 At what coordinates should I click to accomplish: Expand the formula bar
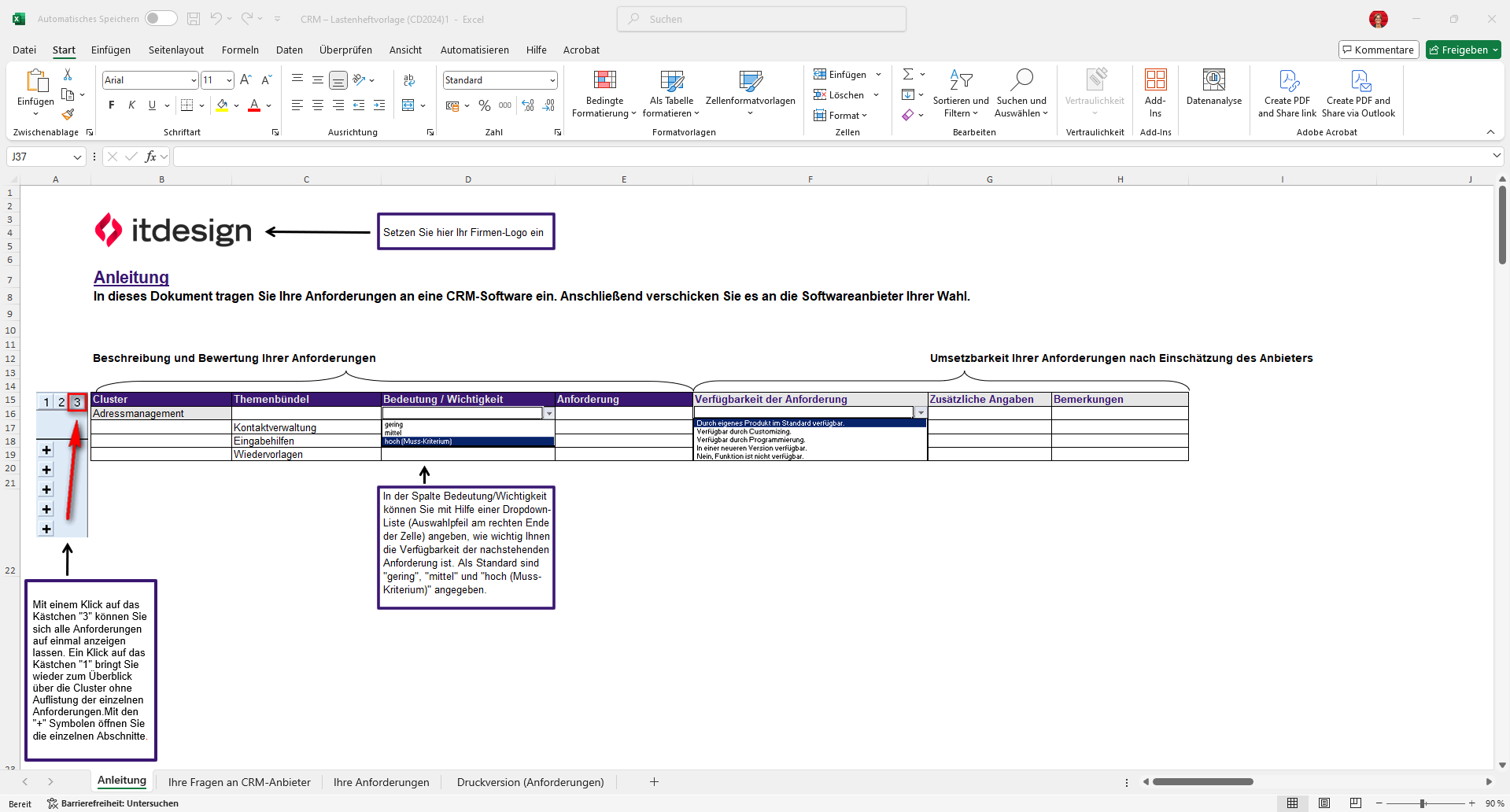[x=1496, y=157]
